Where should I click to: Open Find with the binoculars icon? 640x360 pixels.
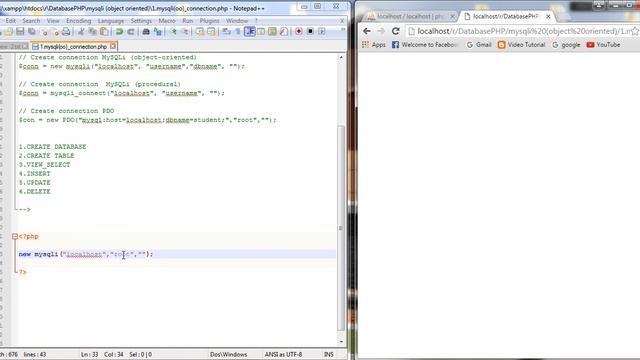click(x=146, y=31)
